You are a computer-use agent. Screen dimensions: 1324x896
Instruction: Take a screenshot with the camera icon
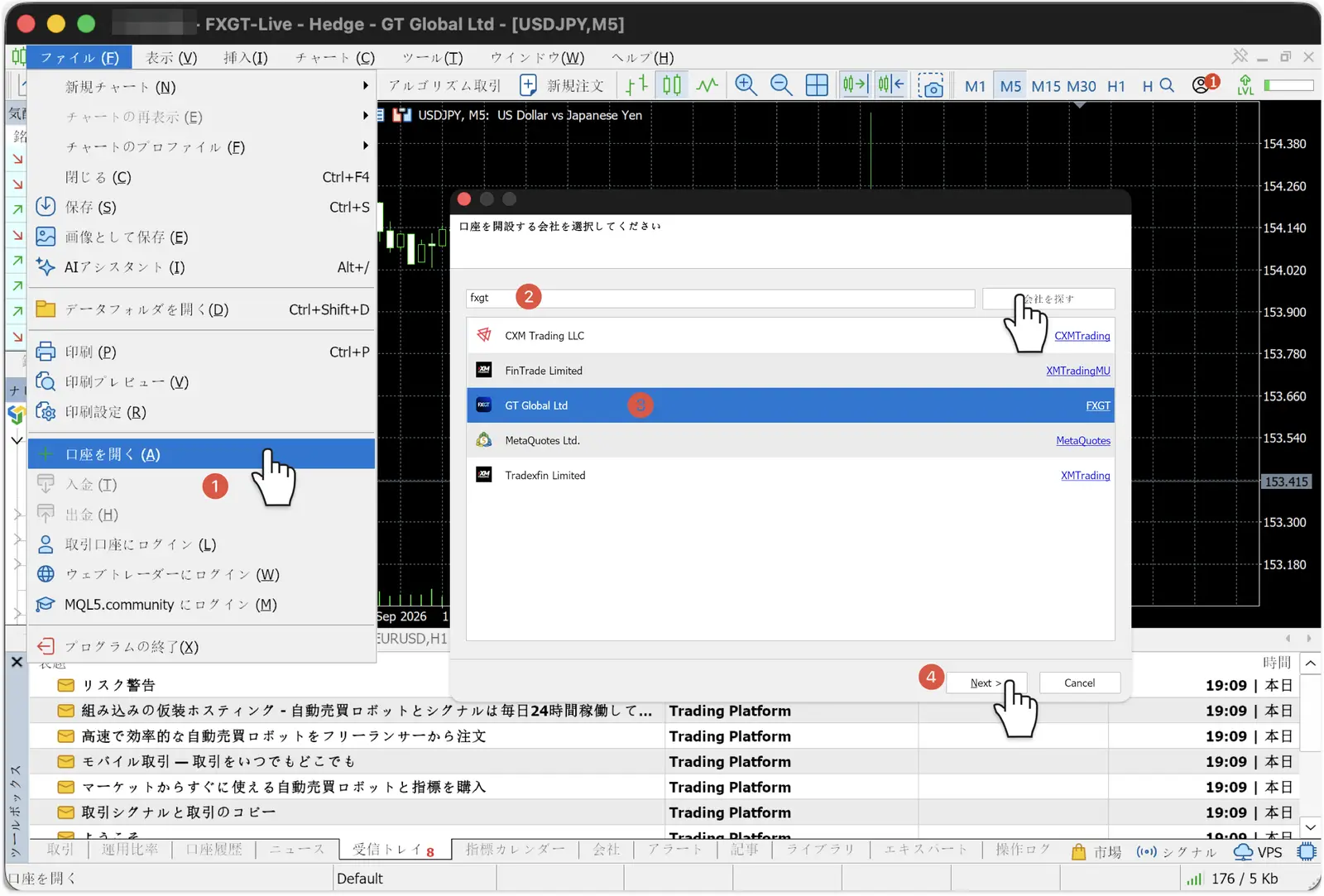pos(931,86)
